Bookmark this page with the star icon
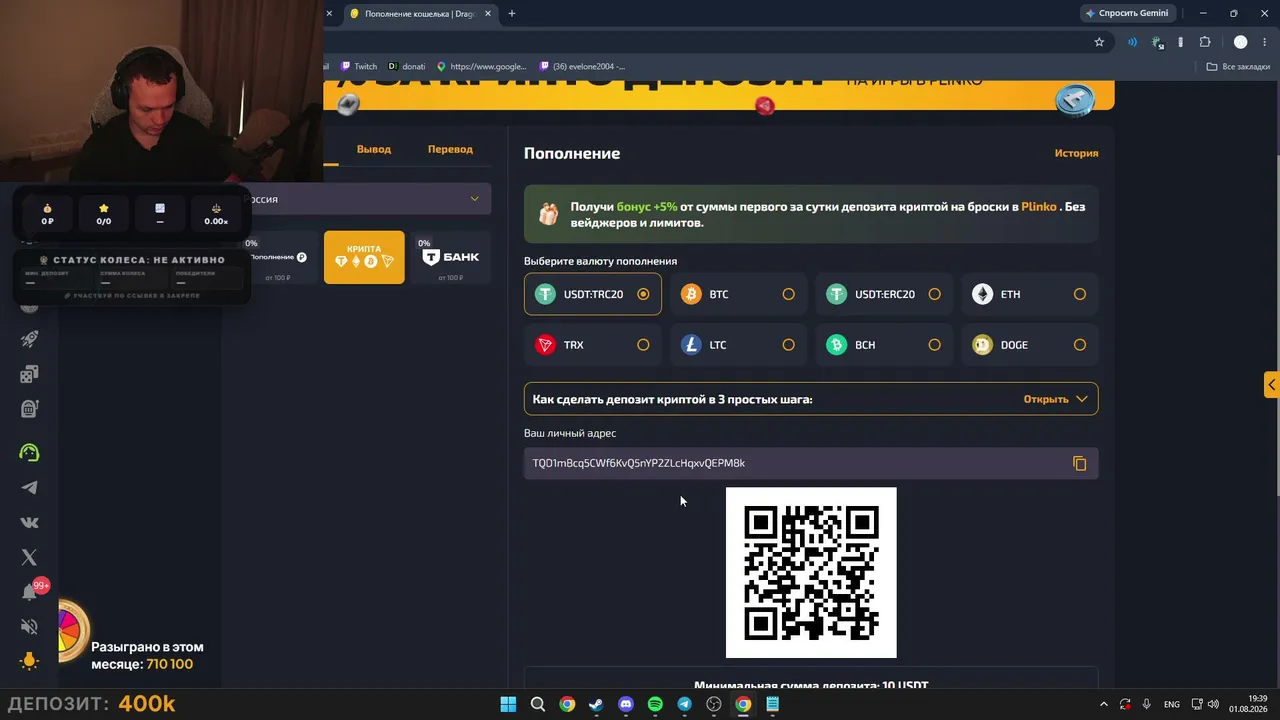1280x720 pixels. tap(1099, 42)
